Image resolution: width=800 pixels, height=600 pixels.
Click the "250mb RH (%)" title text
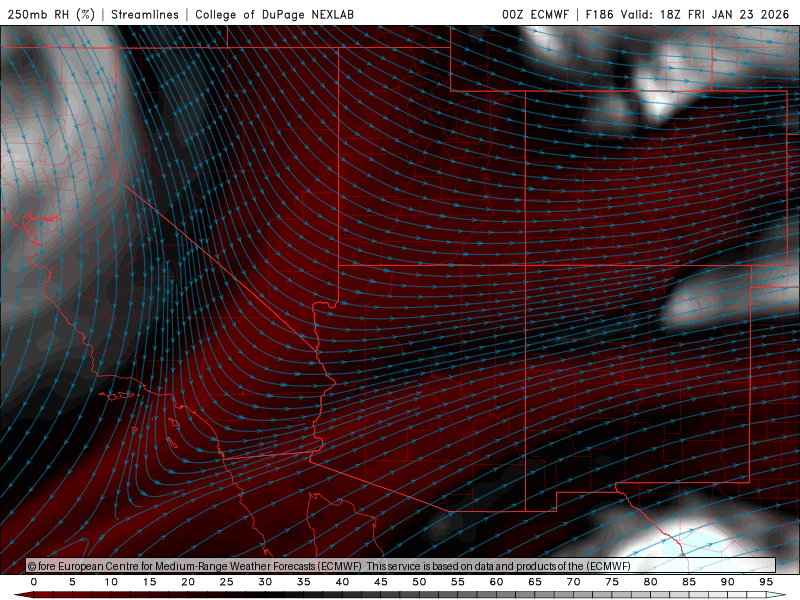pyautogui.click(x=51, y=14)
